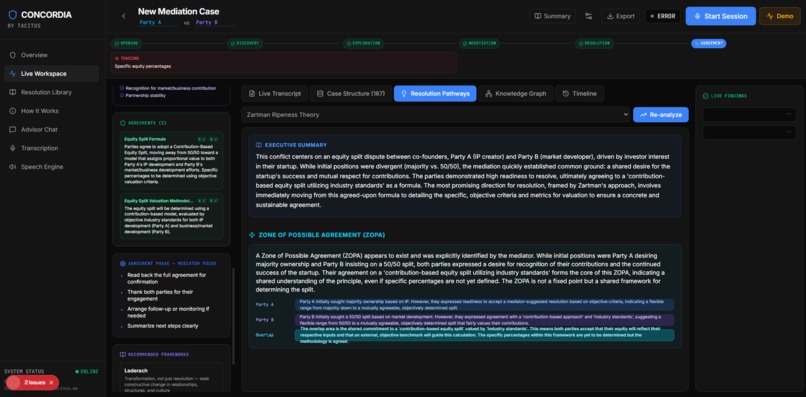Click the Concordia shield logo
This screenshot has width=806, height=397.
pos(13,15)
